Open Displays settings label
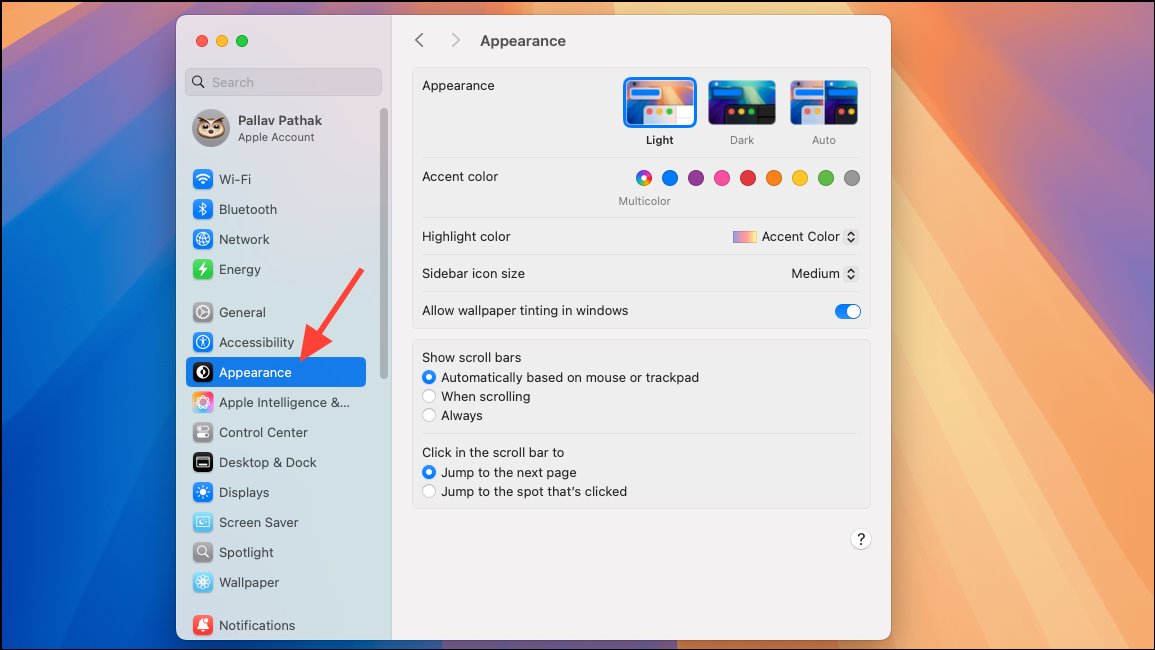 [x=244, y=492]
